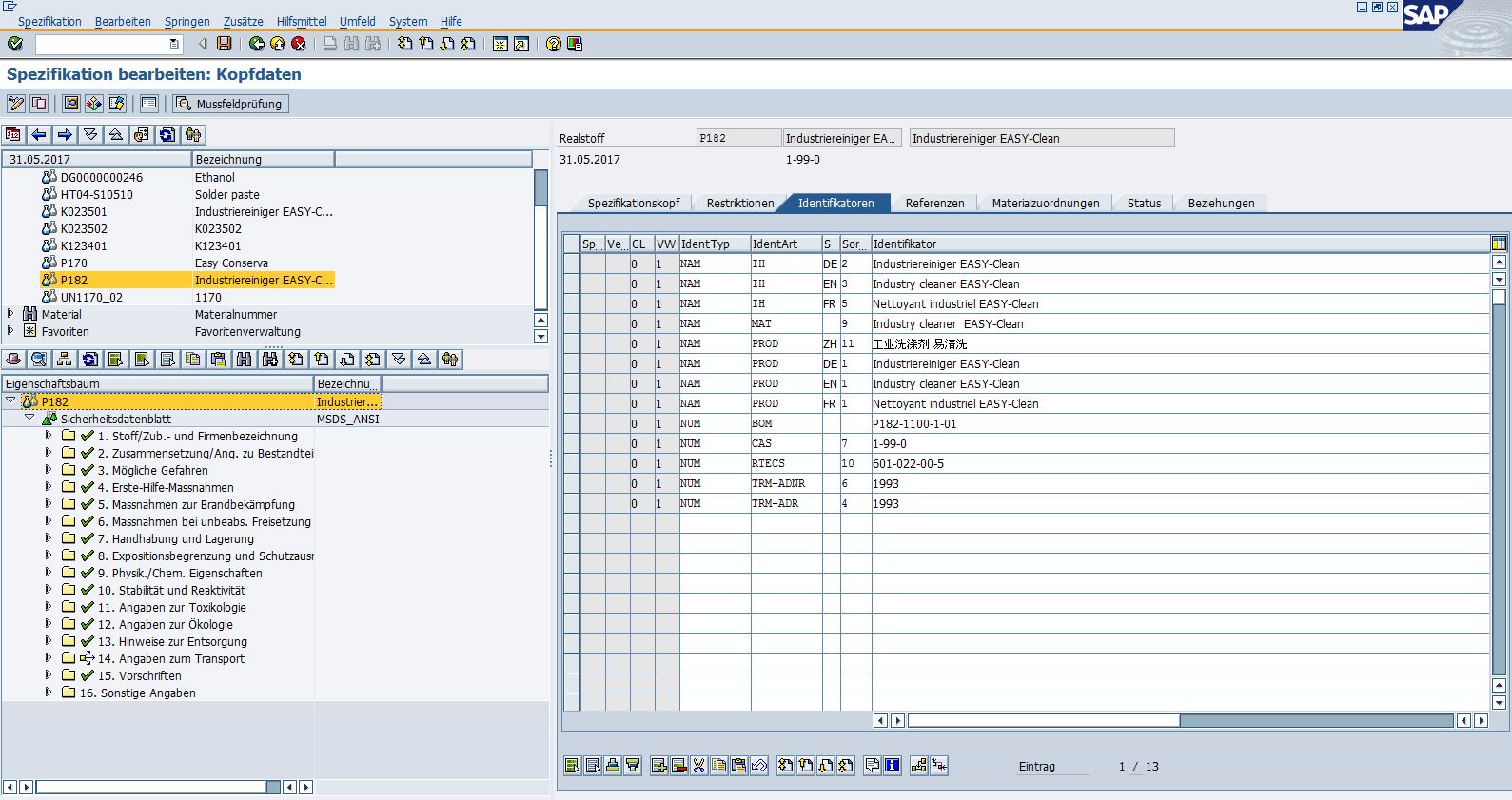Open the Springen menu

coord(187,21)
